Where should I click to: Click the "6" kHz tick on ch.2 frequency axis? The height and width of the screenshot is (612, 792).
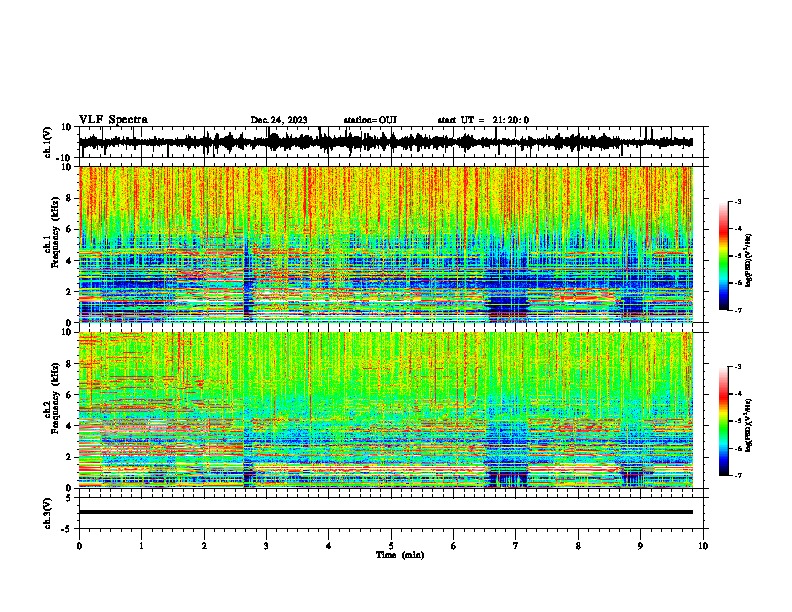click(69, 394)
